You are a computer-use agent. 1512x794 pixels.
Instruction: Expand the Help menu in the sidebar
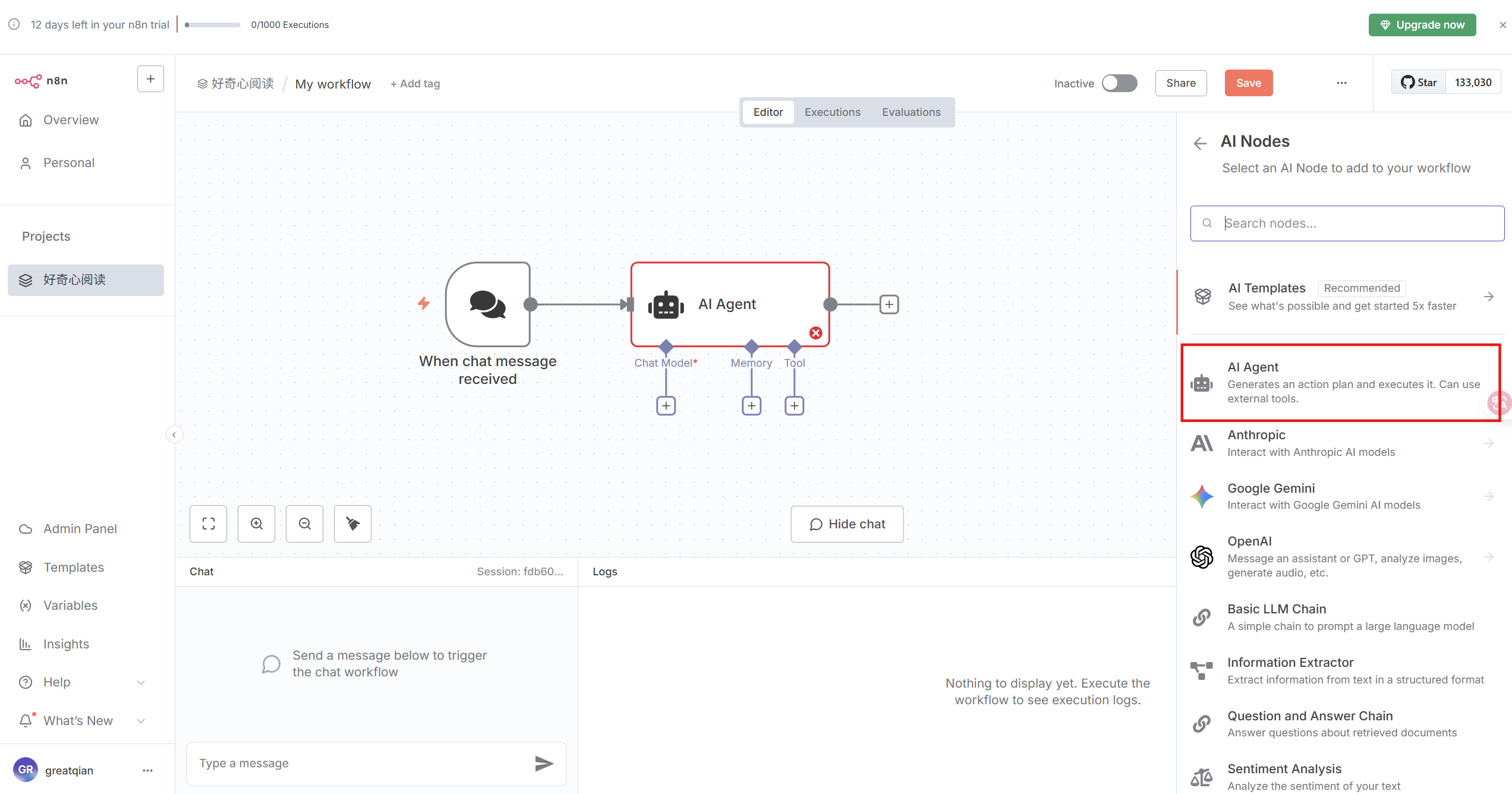tap(82, 682)
